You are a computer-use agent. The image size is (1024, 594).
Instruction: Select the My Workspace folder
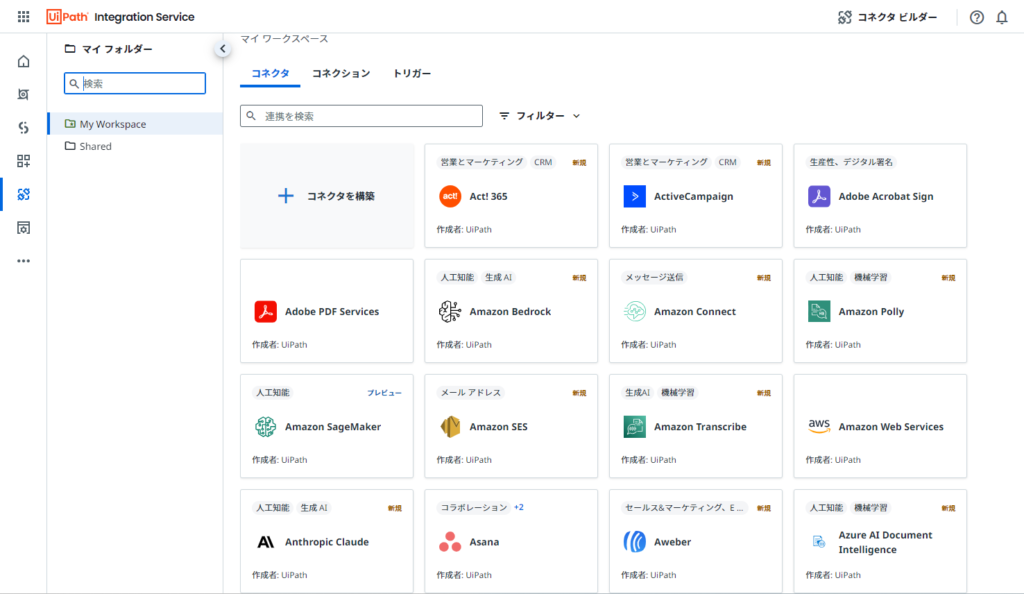point(113,124)
